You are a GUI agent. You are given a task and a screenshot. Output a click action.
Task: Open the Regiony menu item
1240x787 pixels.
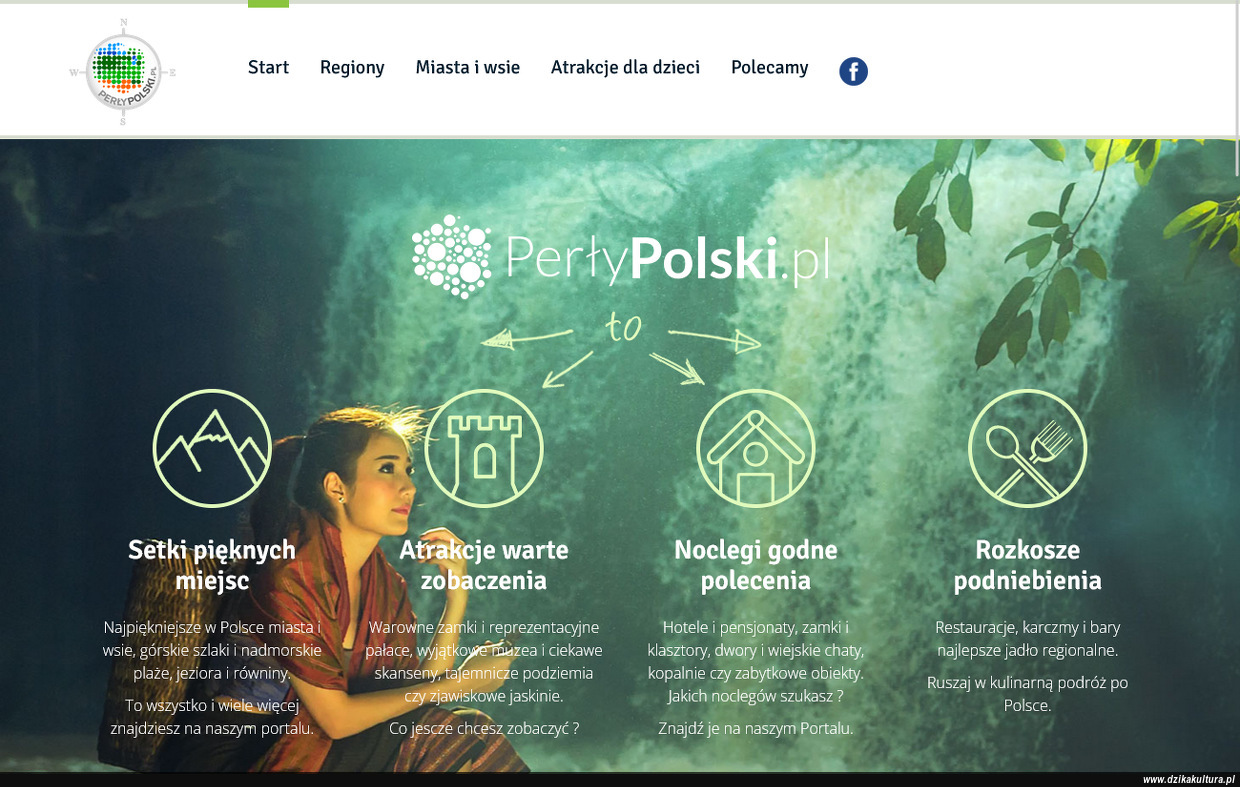coord(352,67)
